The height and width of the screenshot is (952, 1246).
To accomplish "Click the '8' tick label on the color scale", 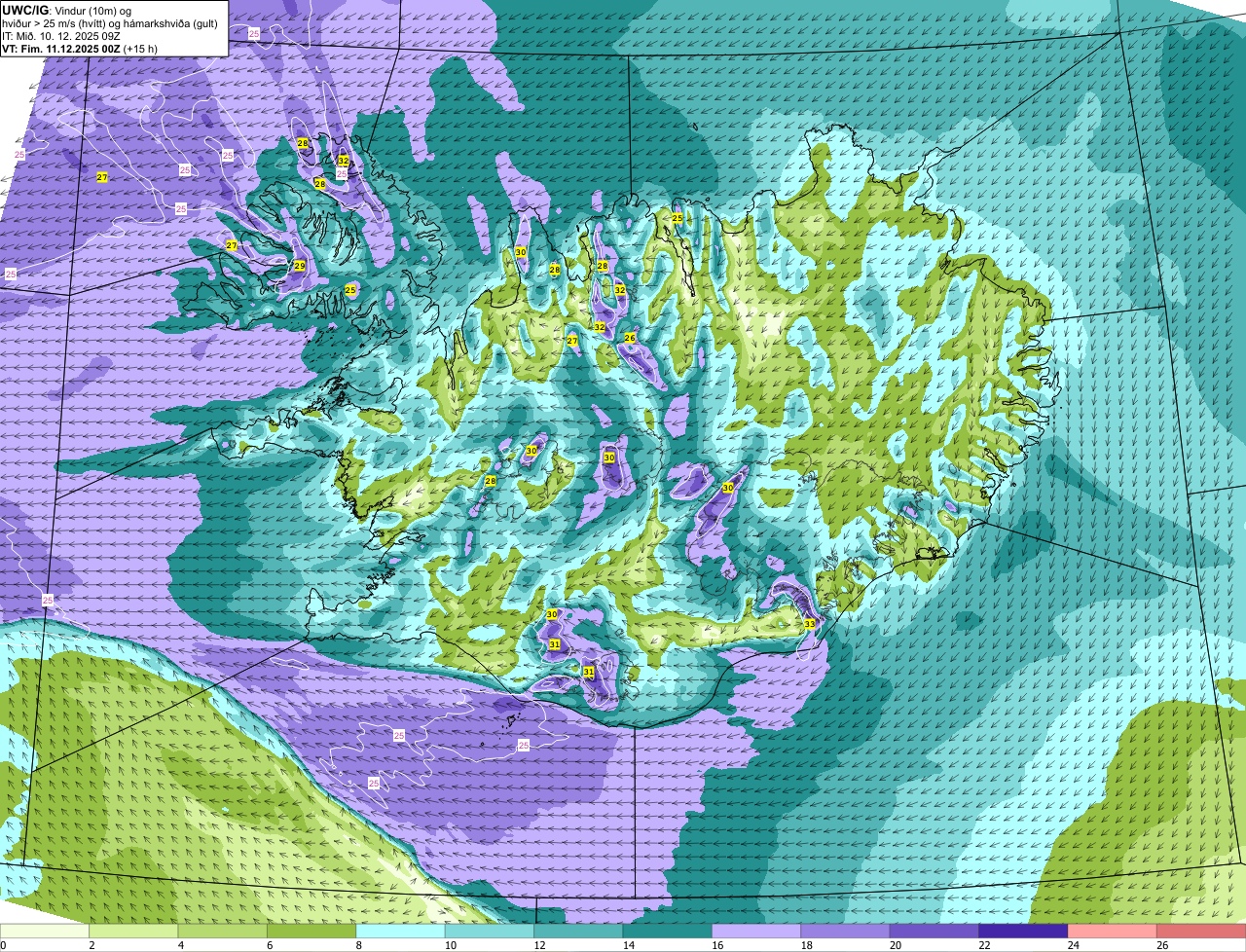I will pos(358,945).
